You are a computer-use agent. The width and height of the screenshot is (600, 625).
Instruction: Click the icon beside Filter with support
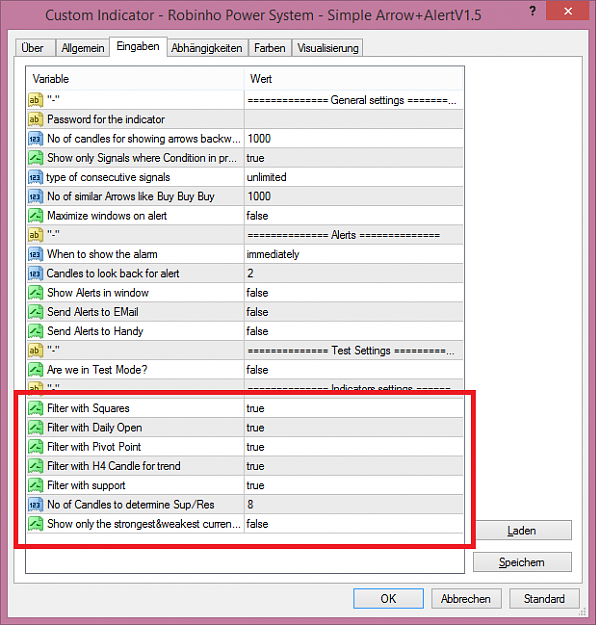pos(35,485)
